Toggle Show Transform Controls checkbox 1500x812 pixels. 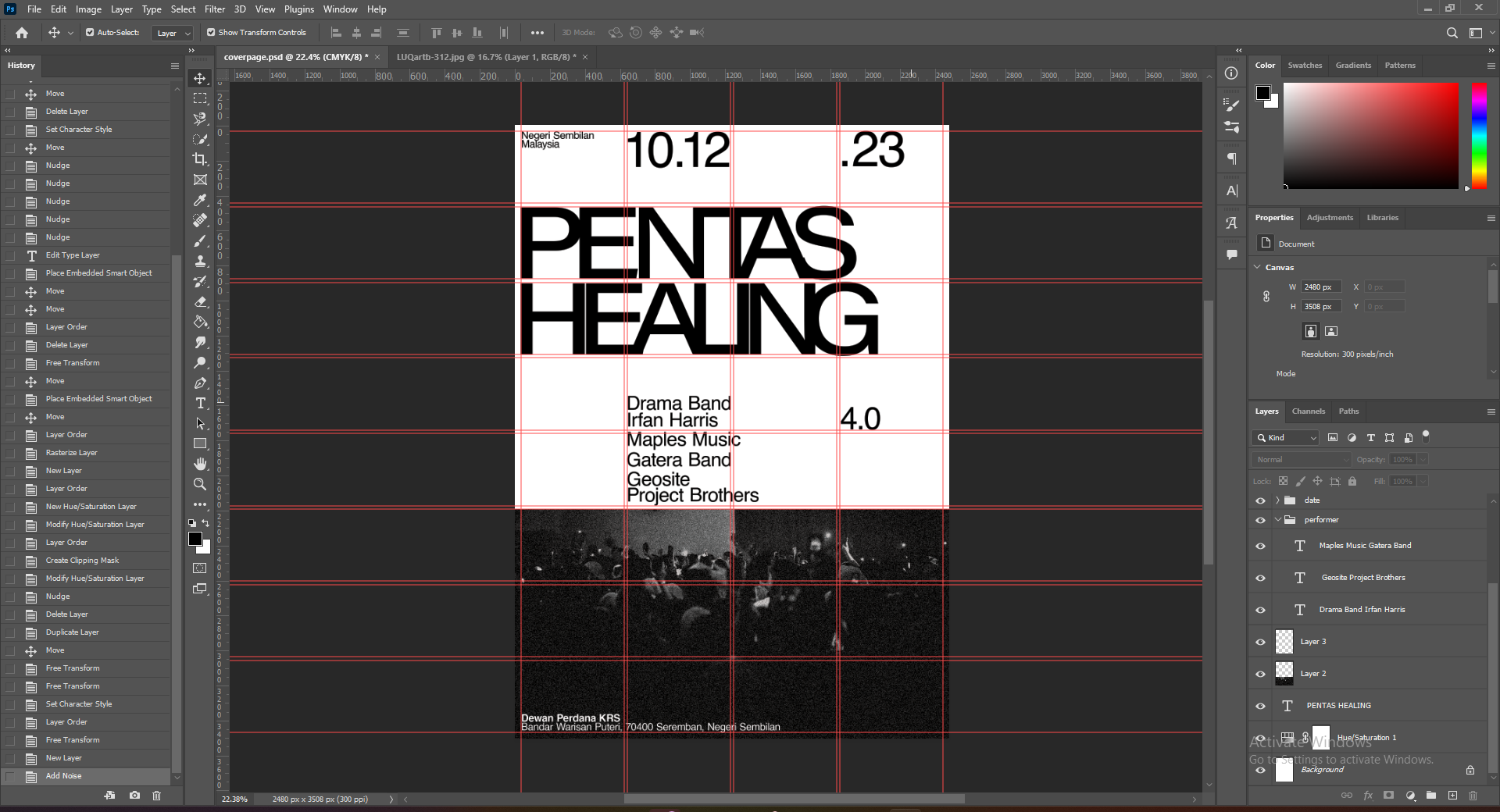211,33
